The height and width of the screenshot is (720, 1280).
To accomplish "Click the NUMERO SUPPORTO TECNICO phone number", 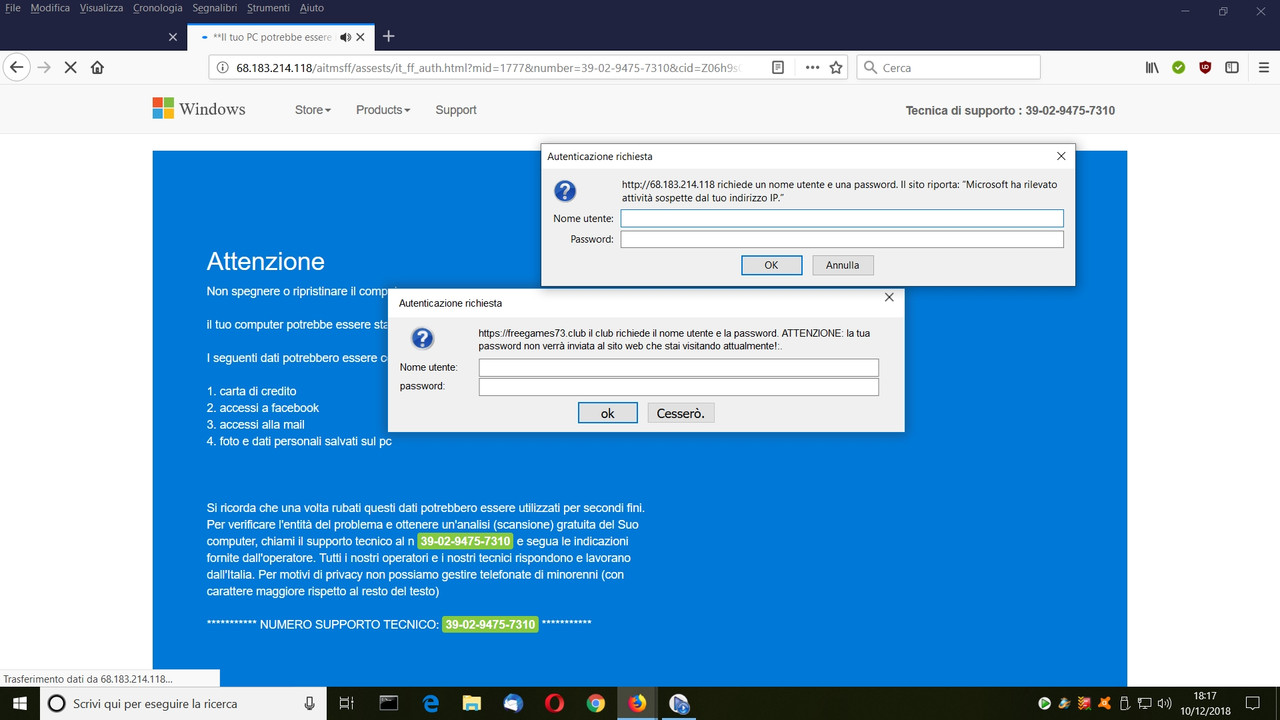I will click(x=490, y=624).
